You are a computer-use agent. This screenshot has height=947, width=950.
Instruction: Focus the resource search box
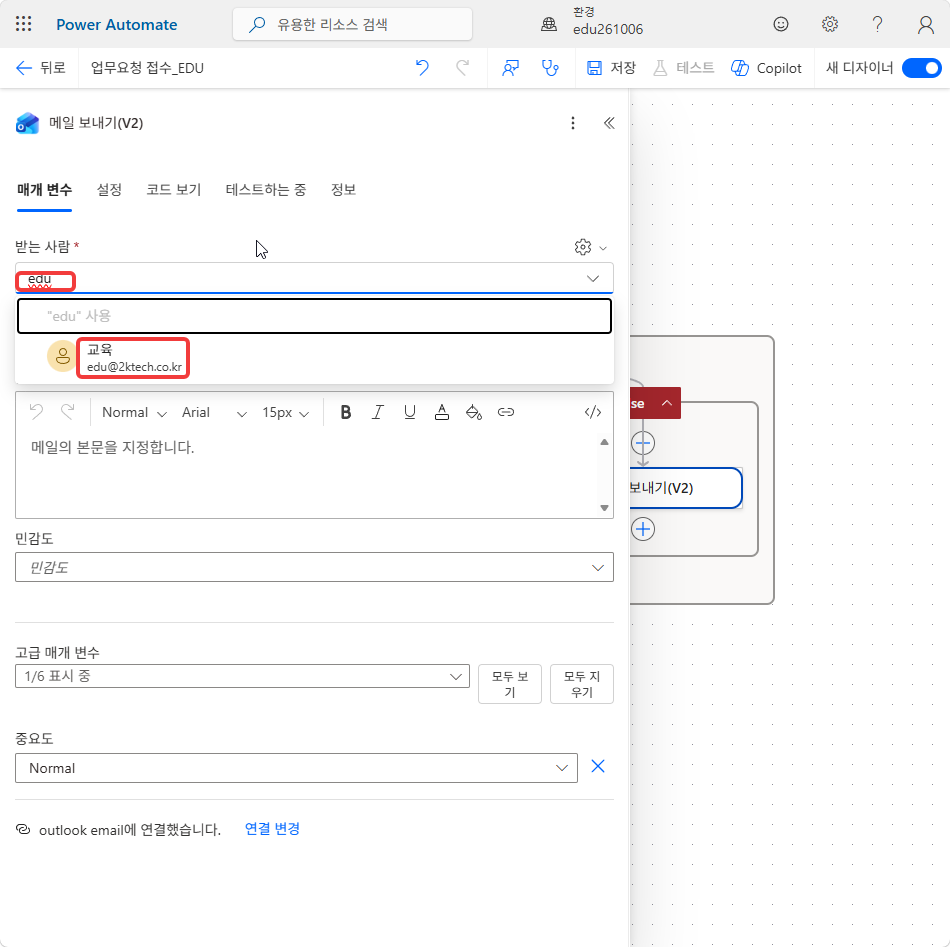[x=352, y=24]
